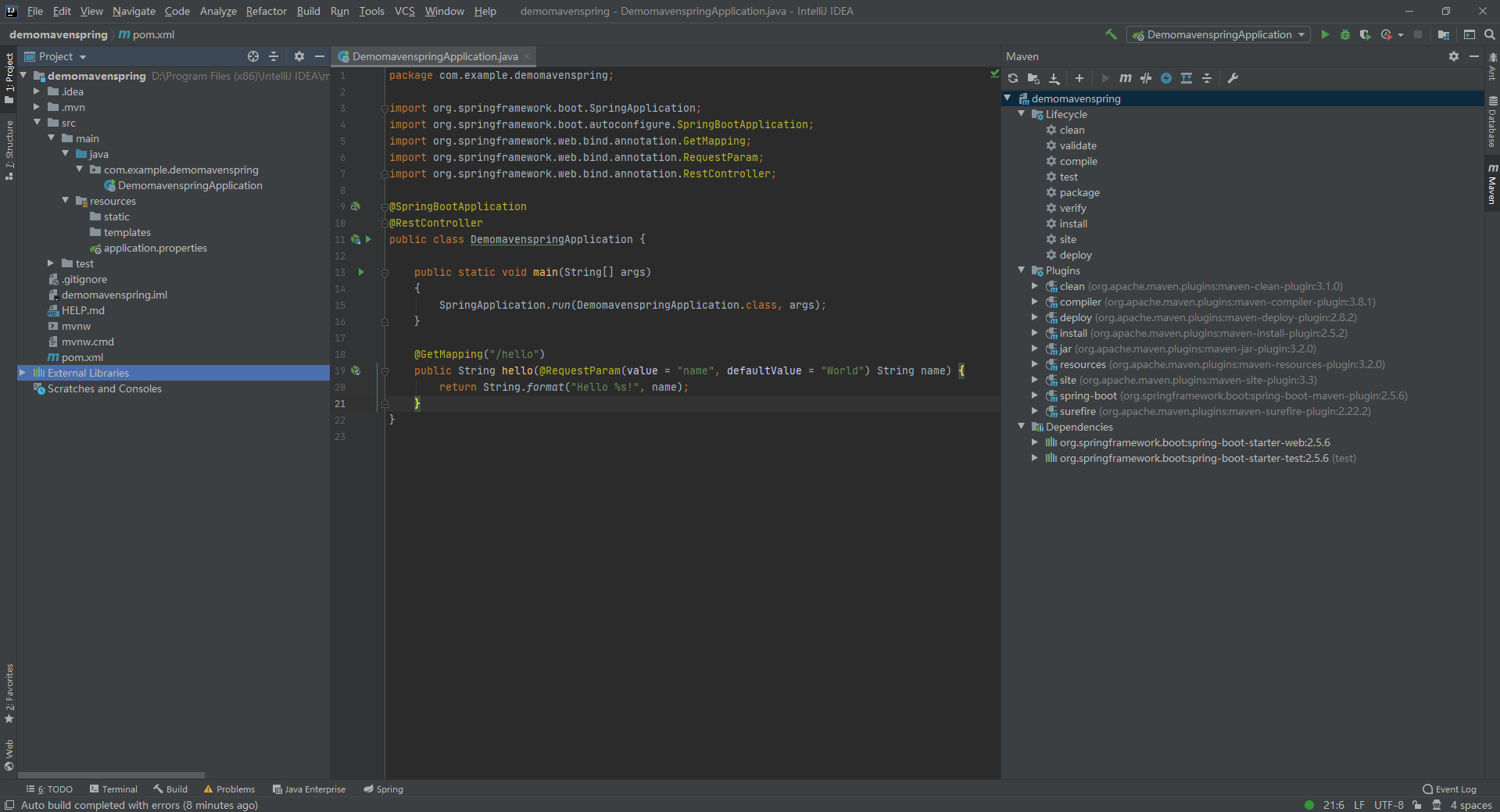Expand the spring-boot plugin node
Image resolution: width=1500 pixels, height=812 pixels.
pyautogui.click(x=1035, y=395)
